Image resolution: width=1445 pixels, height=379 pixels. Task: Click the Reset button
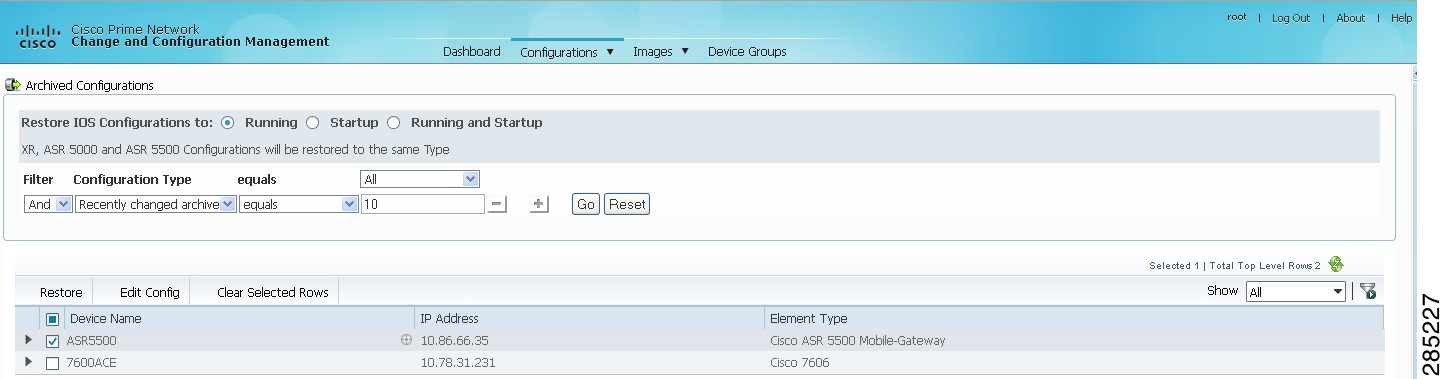pyautogui.click(x=627, y=205)
